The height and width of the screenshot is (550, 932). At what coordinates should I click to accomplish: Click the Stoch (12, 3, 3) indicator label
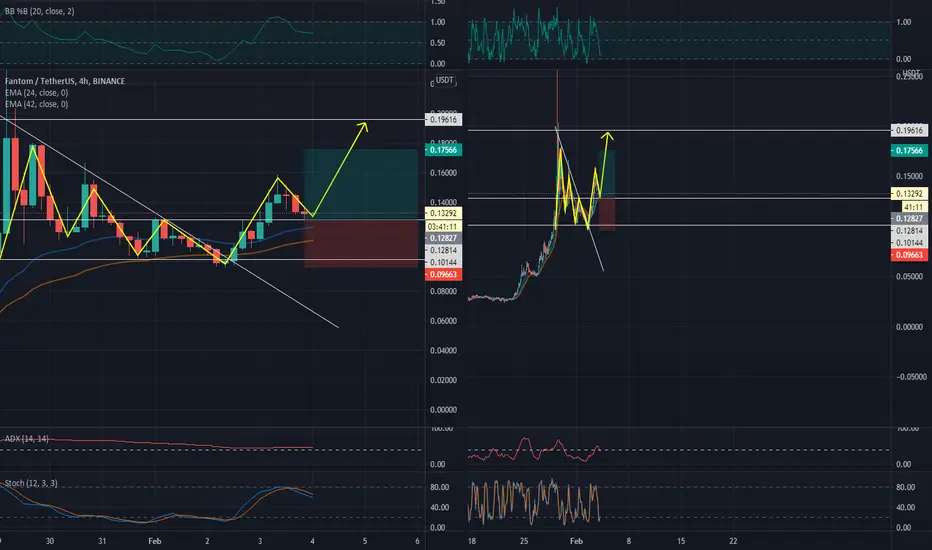point(31,483)
